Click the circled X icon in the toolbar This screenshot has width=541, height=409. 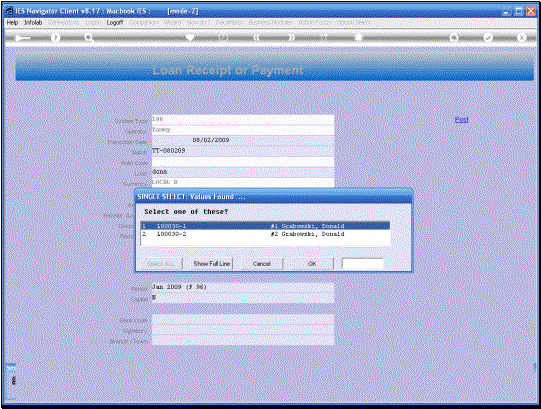[522, 38]
